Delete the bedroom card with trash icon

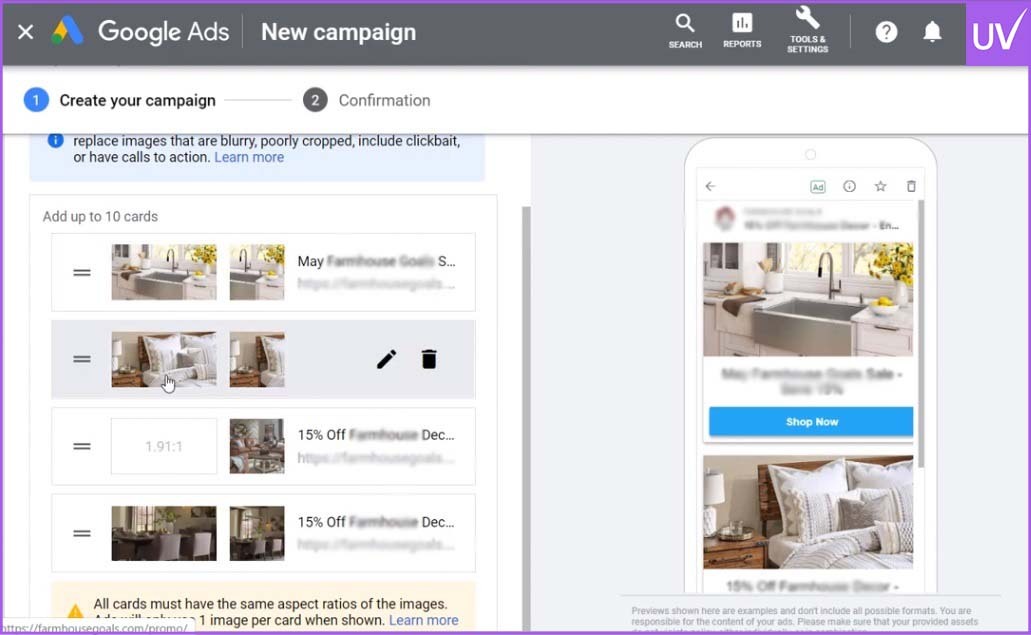(429, 359)
